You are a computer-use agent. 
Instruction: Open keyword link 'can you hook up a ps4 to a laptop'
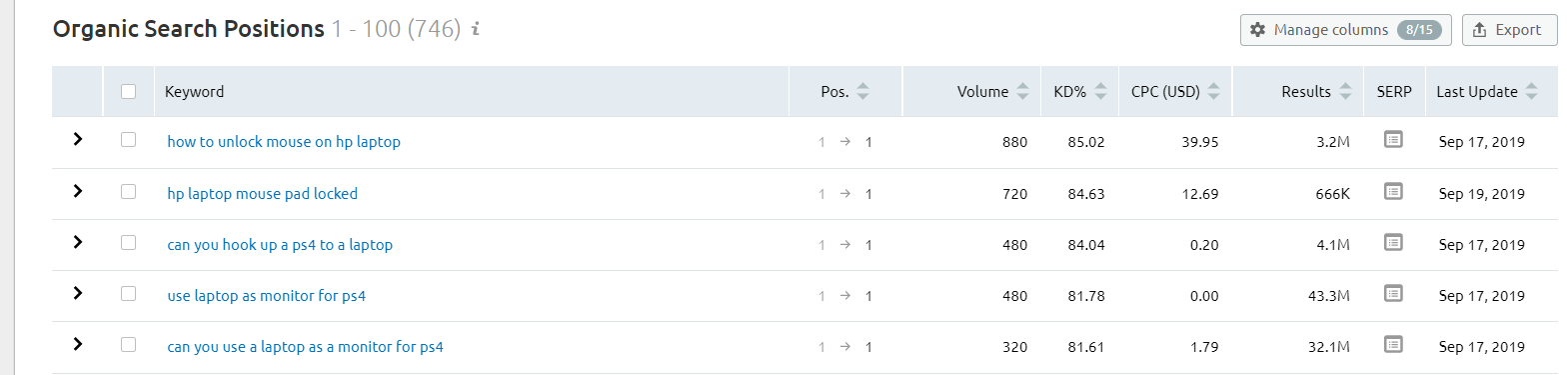(280, 244)
